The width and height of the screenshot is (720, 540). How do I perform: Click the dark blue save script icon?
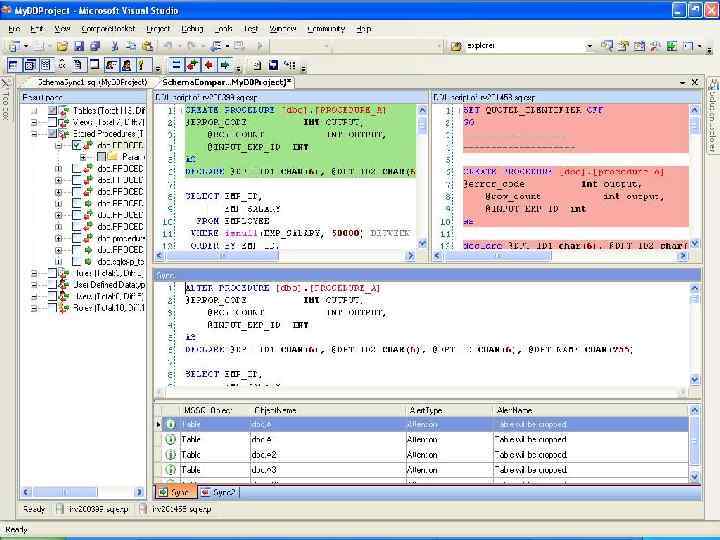pos(273,65)
